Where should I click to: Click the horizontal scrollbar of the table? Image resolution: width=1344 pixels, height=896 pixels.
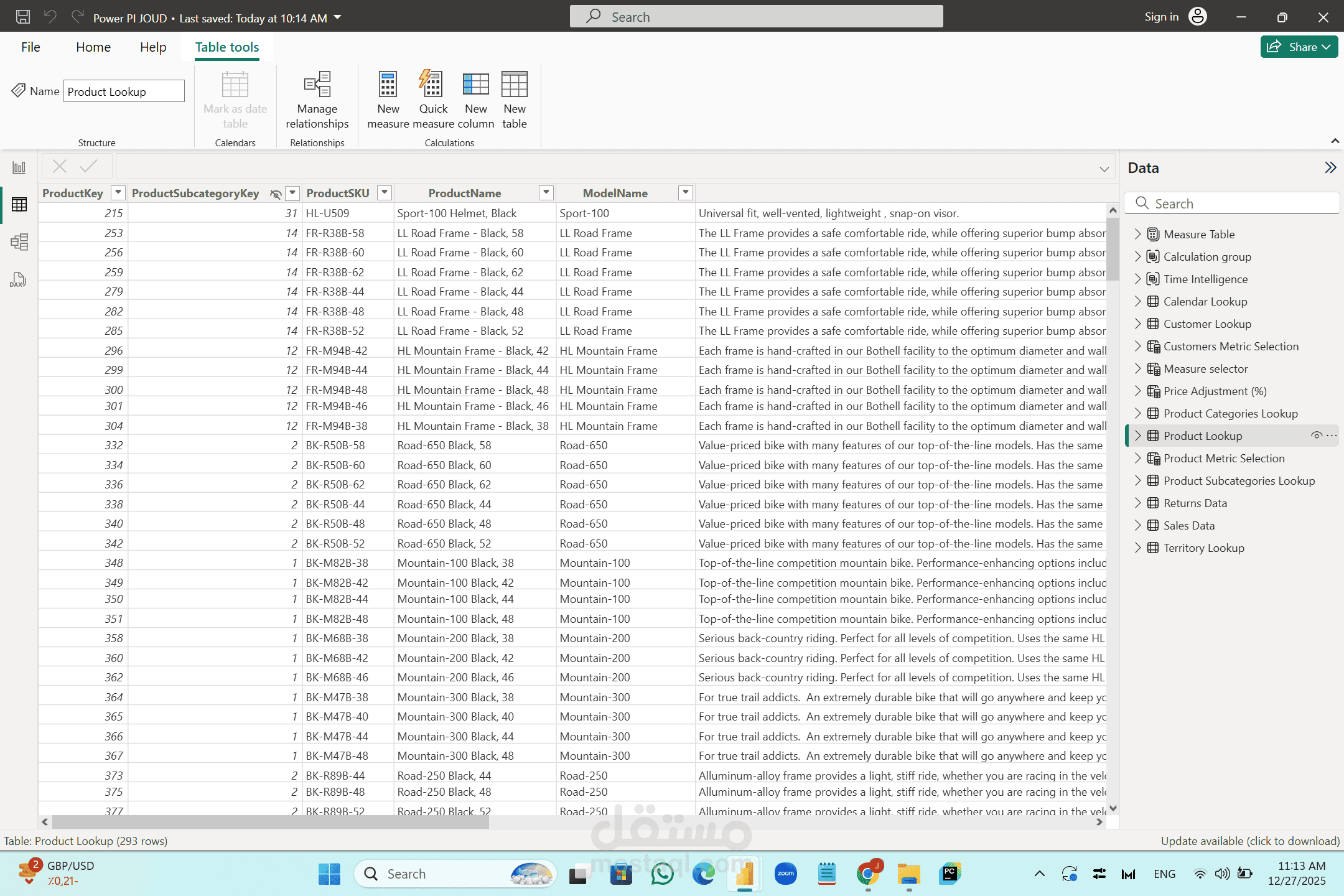271,822
